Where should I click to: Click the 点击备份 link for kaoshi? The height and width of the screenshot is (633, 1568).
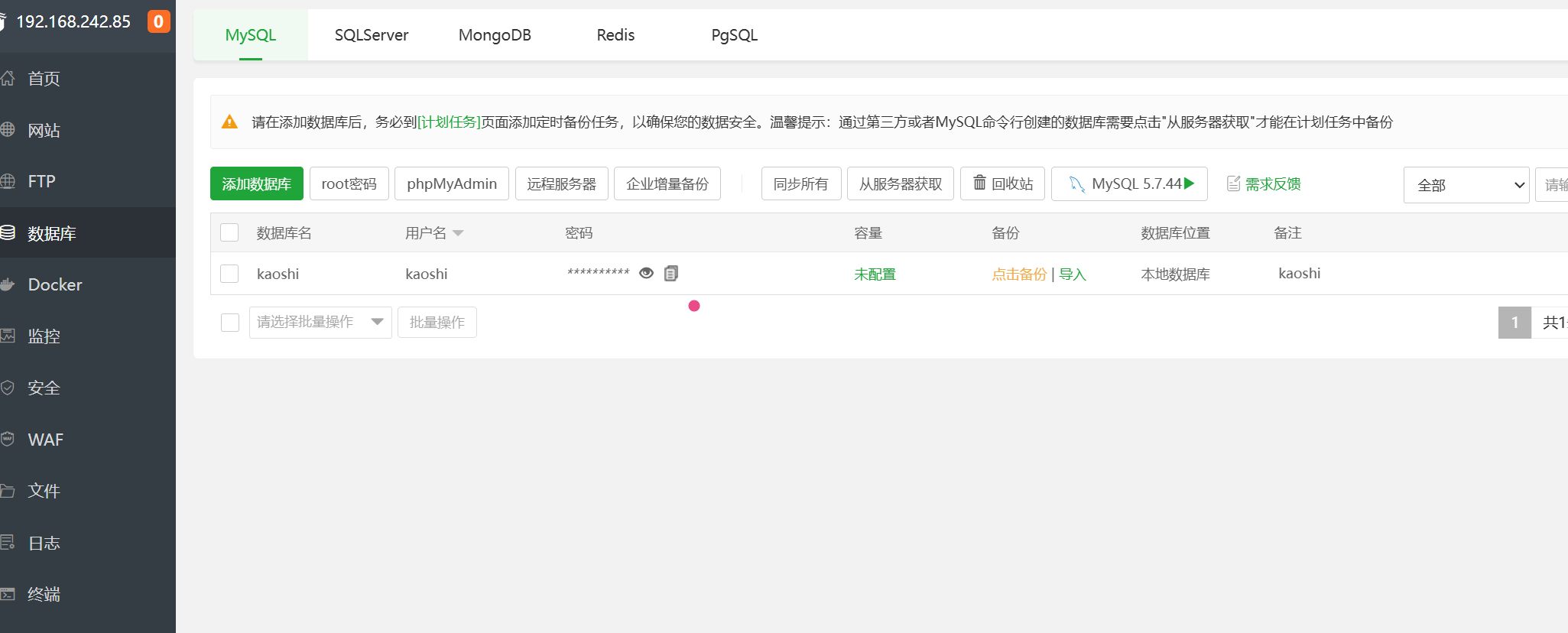point(1018,274)
